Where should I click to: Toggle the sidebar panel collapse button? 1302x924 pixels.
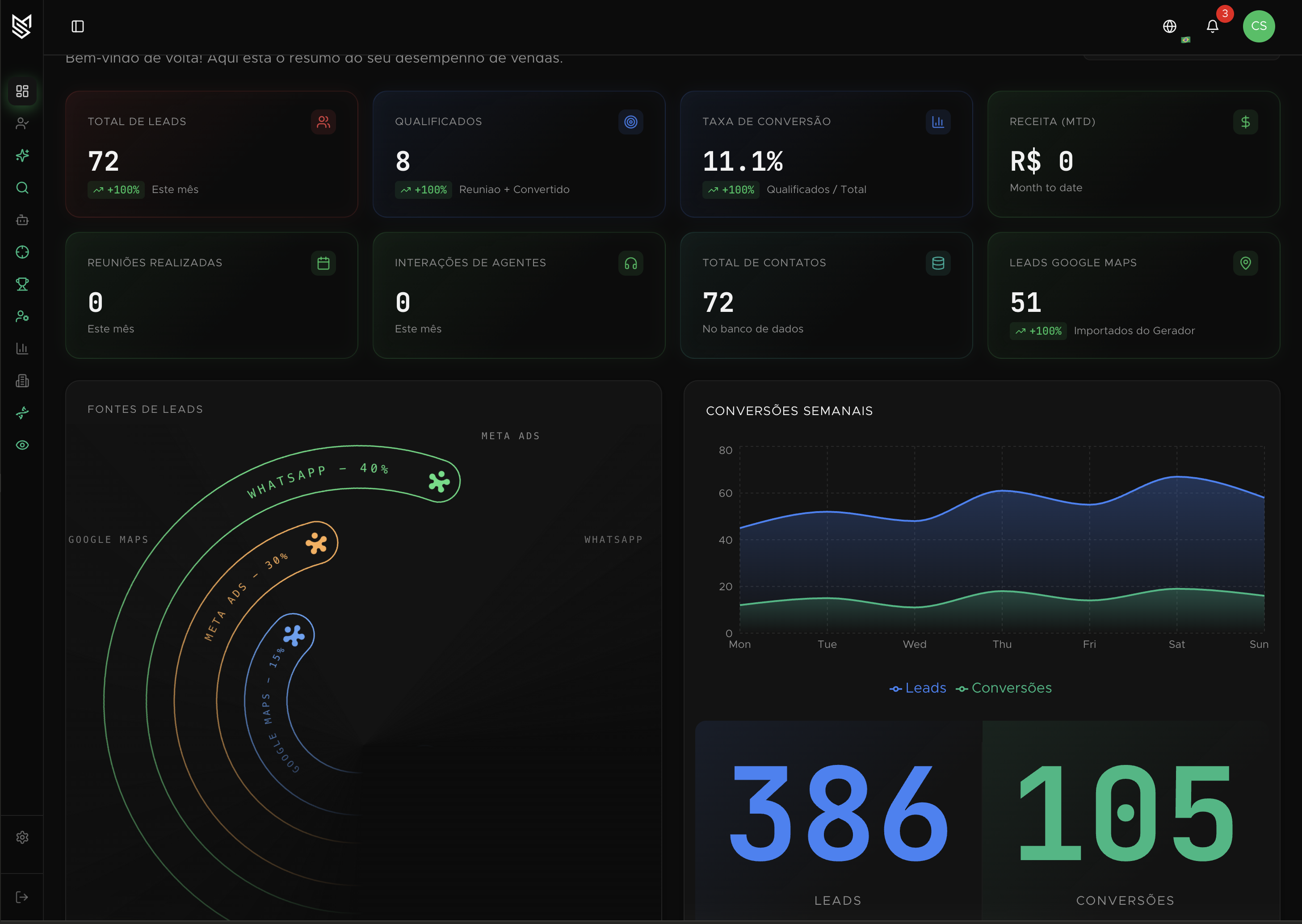pyautogui.click(x=78, y=26)
